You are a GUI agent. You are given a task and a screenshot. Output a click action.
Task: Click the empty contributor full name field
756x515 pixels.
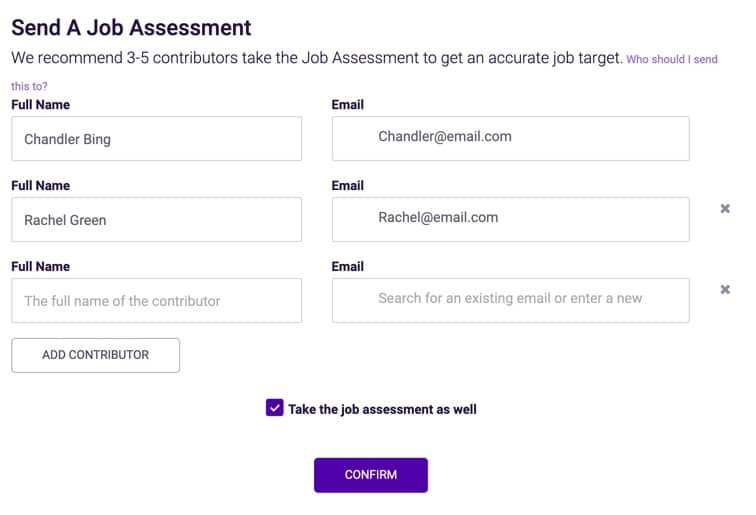tap(157, 300)
